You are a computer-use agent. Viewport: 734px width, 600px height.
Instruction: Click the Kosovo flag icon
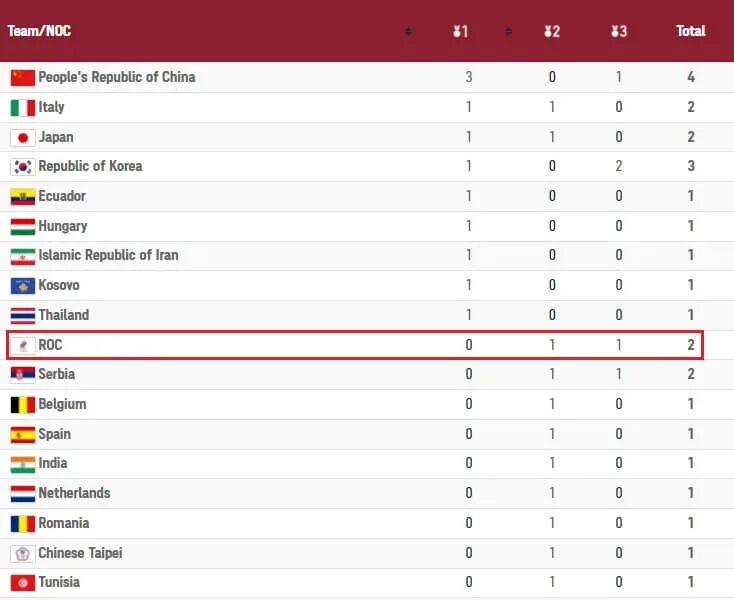click(x=22, y=285)
